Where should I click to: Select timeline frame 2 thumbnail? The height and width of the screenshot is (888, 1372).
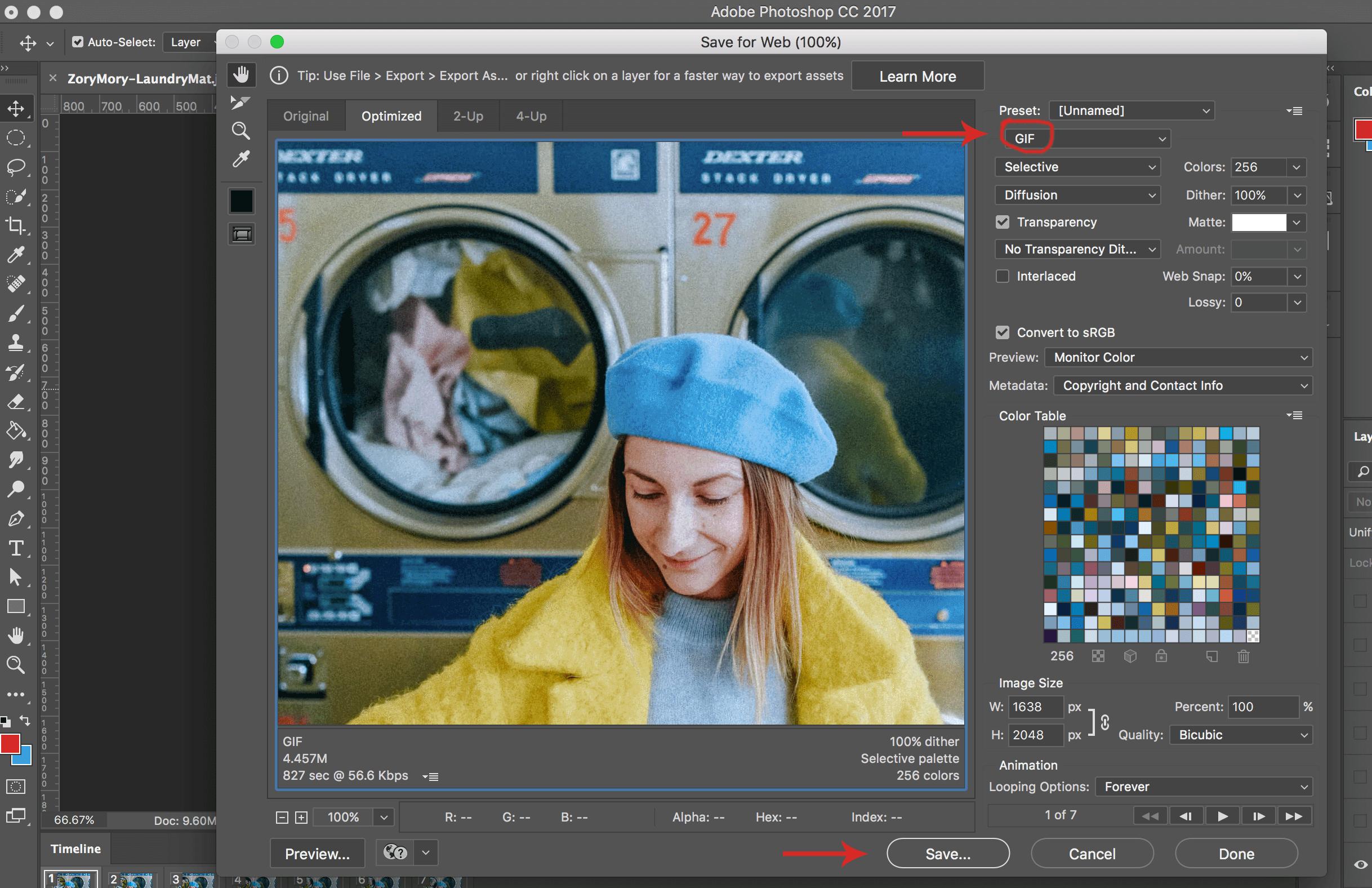pyautogui.click(x=131, y=879)
